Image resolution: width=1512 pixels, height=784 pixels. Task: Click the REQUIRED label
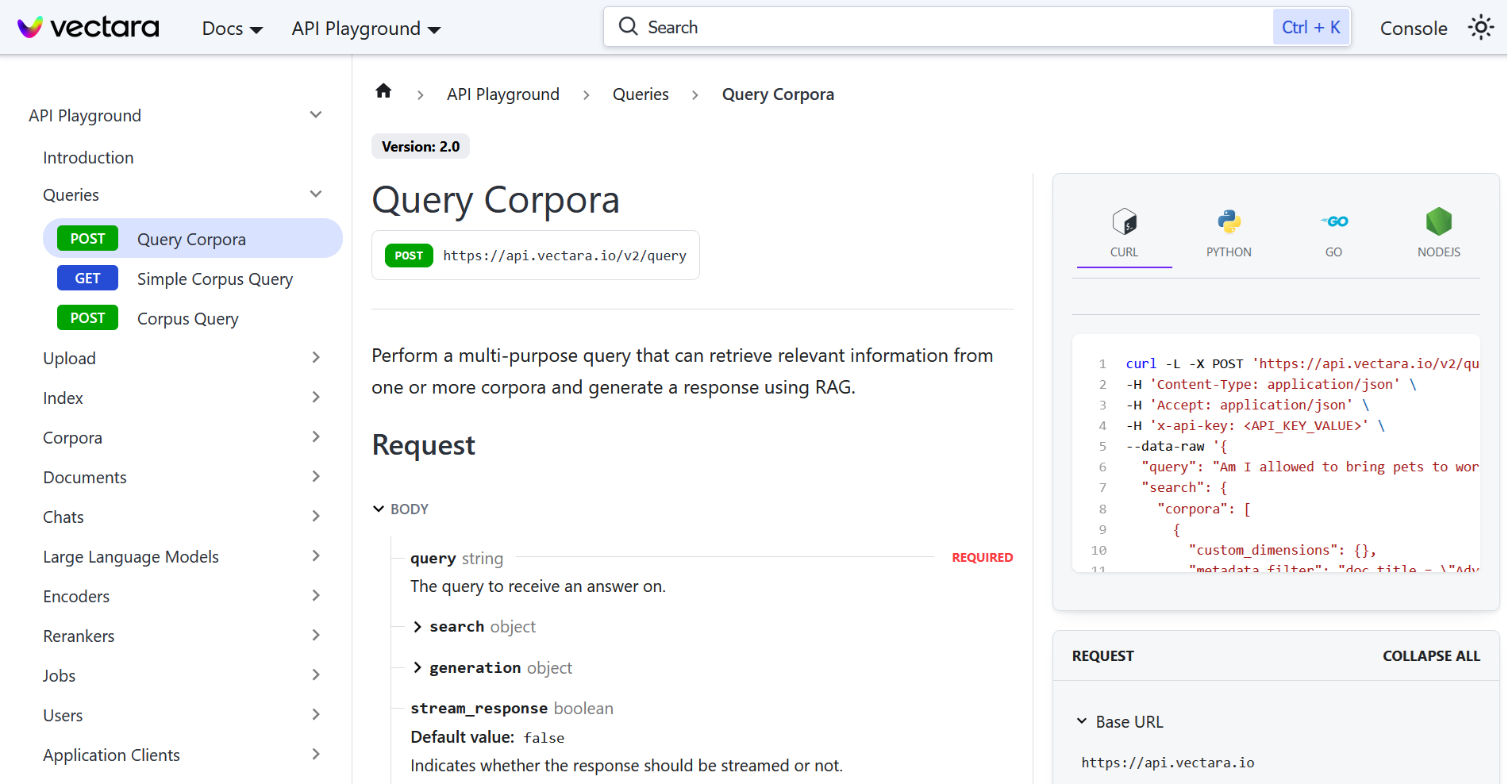(982, 558)
